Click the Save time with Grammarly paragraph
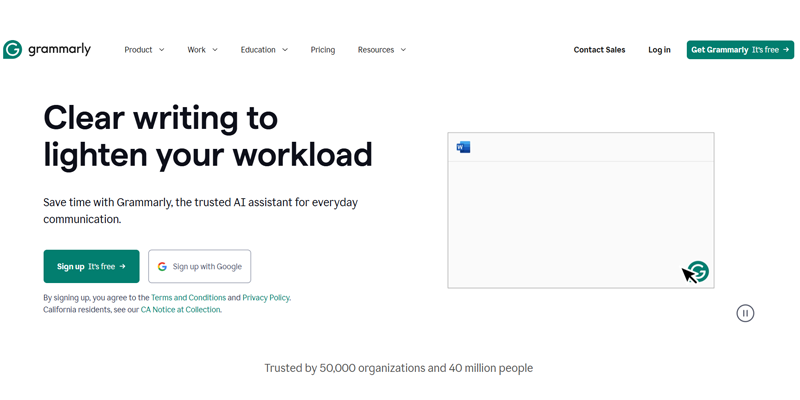The width and height of the screenshot is (800, 400). point(201,210)
